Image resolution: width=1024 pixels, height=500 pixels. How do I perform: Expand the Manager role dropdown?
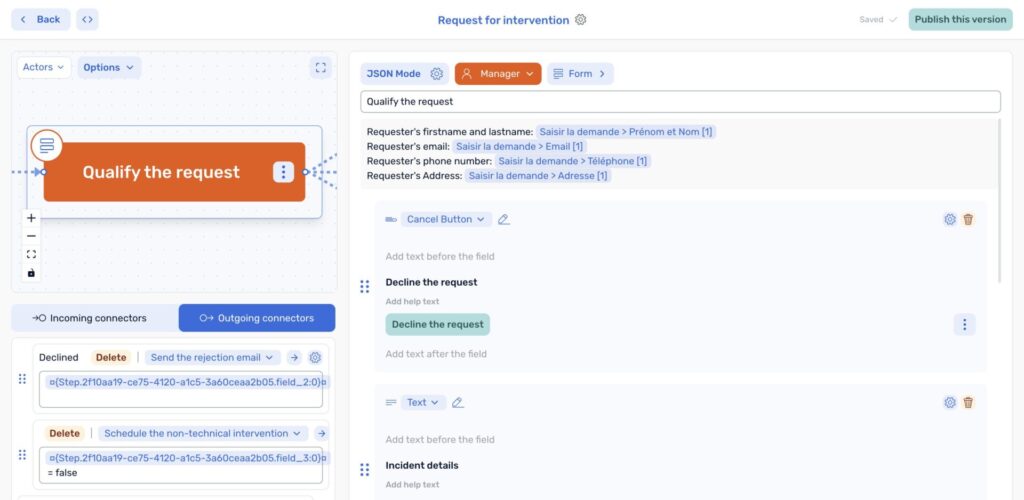pos(498,74)
